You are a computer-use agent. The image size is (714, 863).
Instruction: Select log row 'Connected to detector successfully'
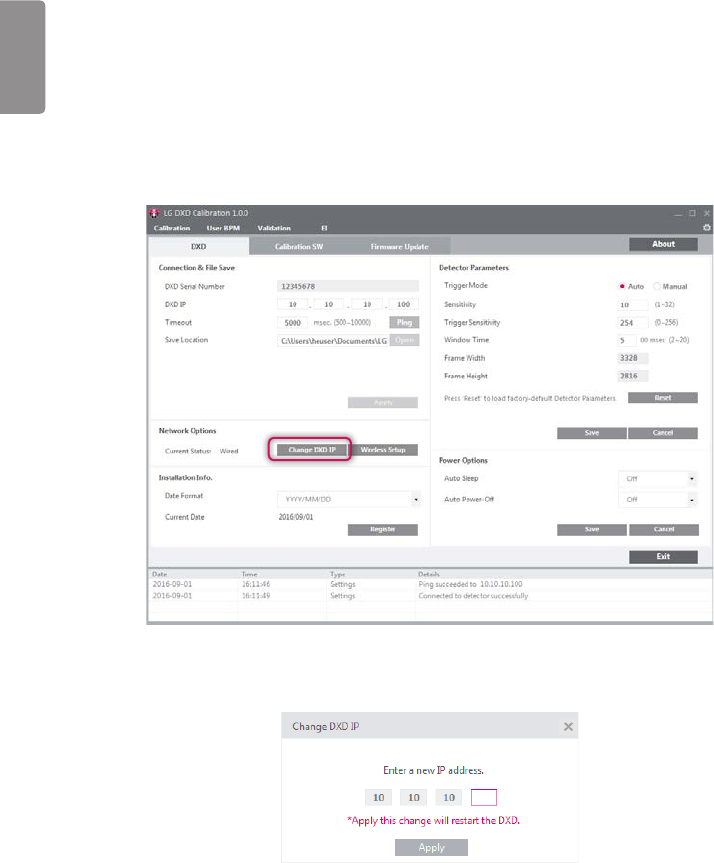[x=430, y=596]
